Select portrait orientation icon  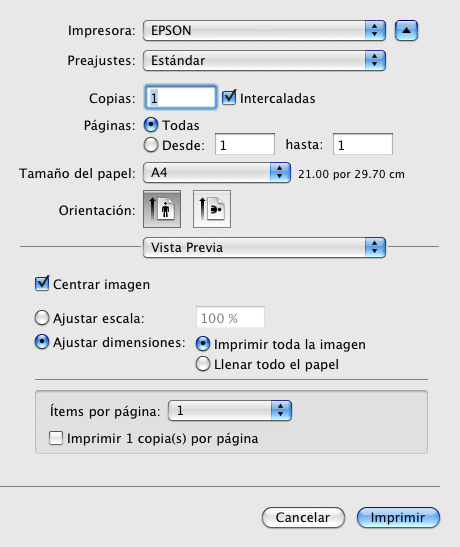(x=162, y=209)
